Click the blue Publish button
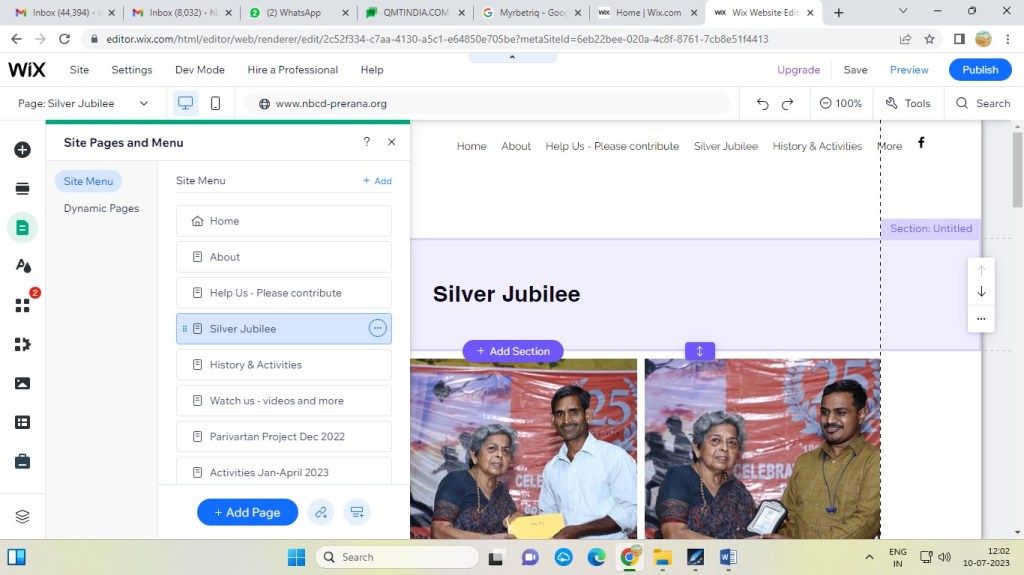This screenshot has width=1024, height=575. point(979,70)
